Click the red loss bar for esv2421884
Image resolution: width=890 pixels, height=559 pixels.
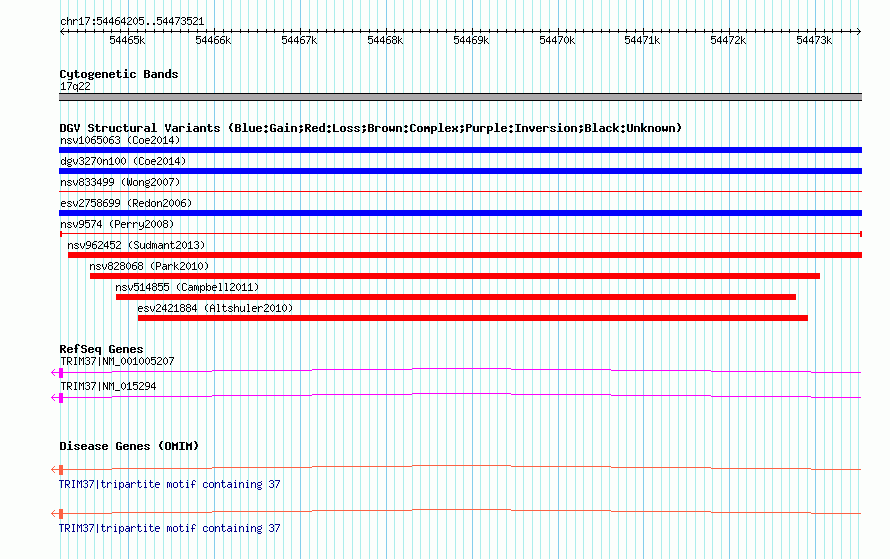473,318
